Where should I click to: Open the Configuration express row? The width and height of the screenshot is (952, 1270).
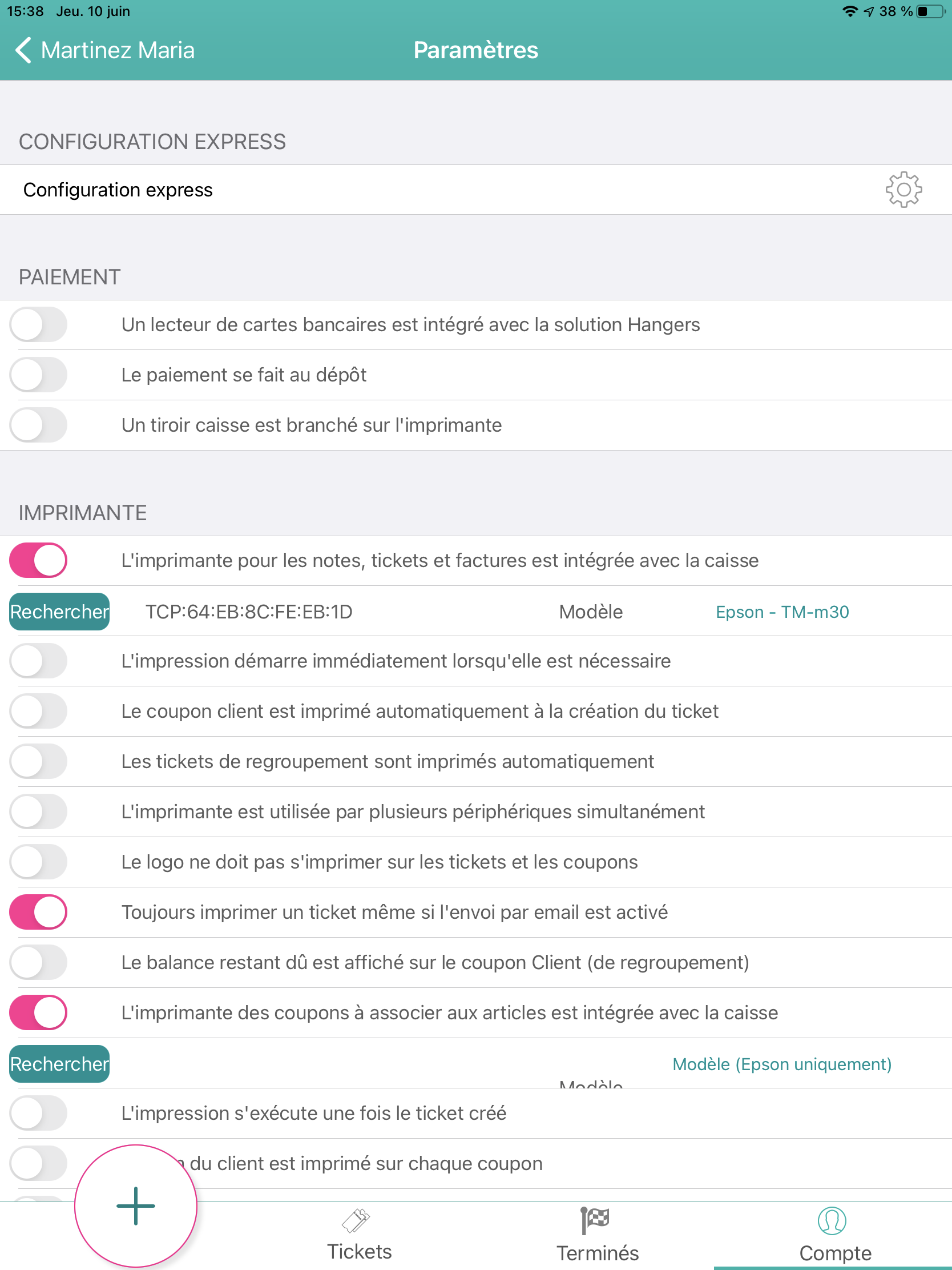click(x=402, y=190)
